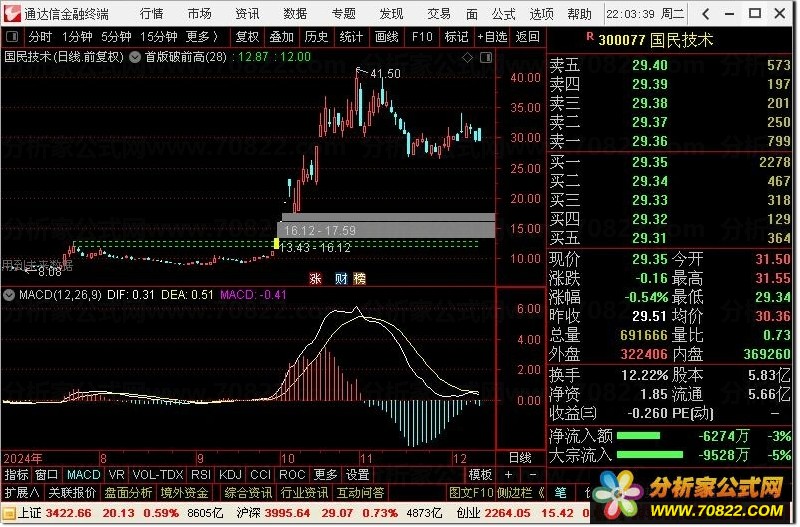
Task: Expand the 扩展 panel at bottom left
Action: [x=21, y=493]
